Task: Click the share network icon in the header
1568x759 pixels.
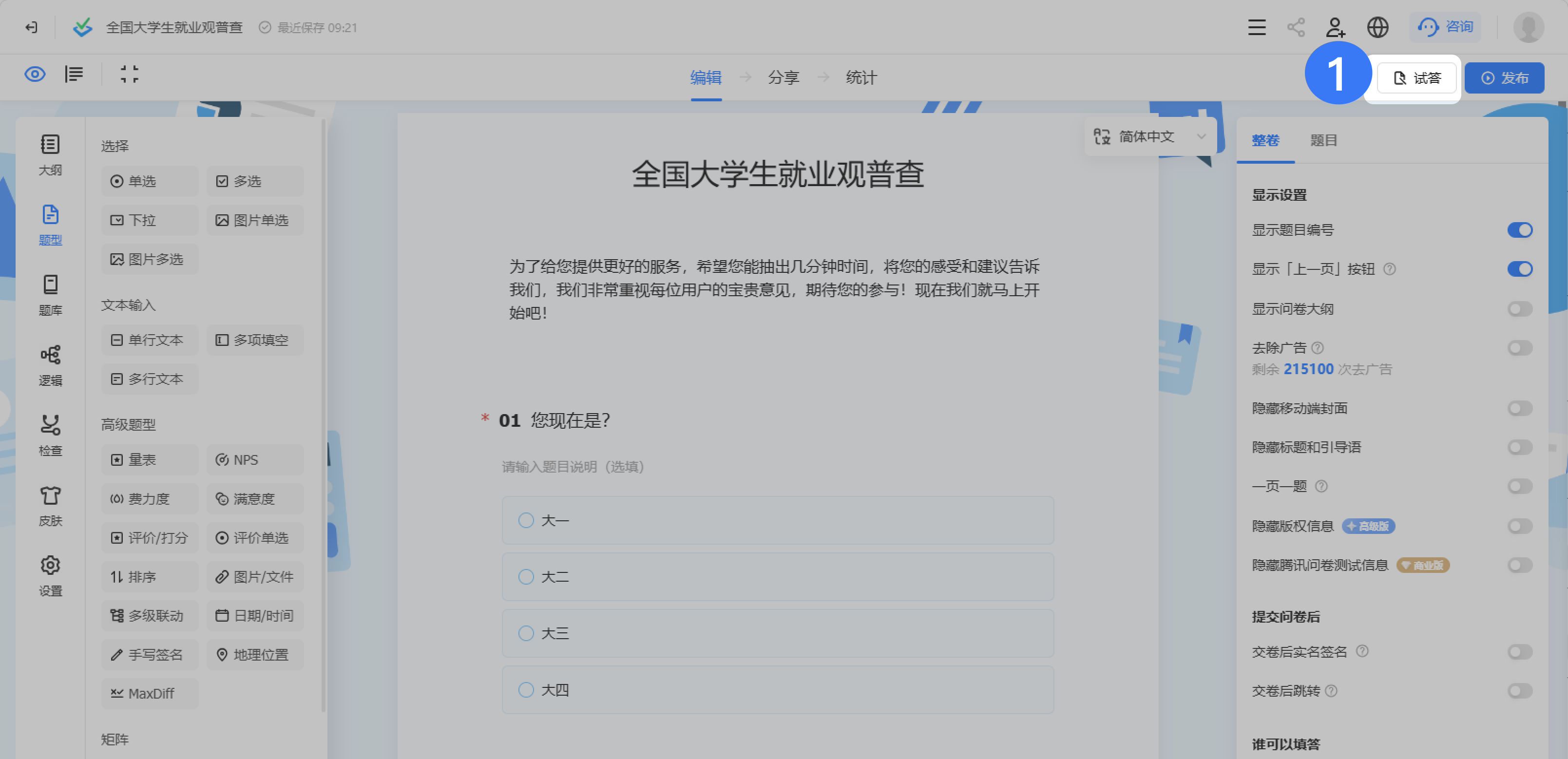Action: (1296, 27)
